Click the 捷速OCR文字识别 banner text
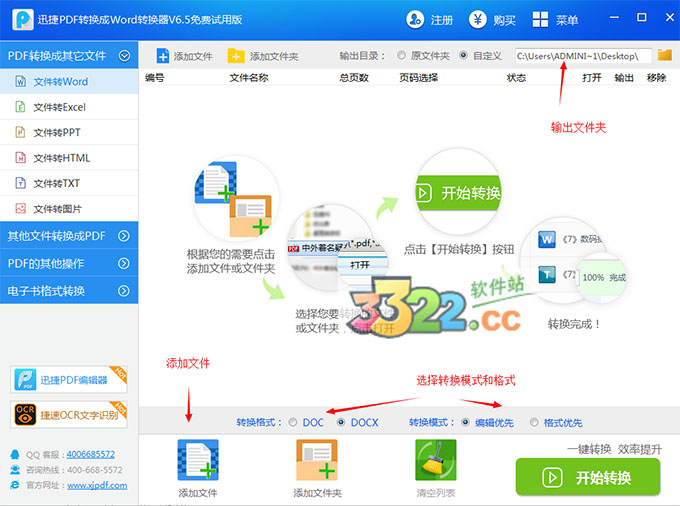 (79, 415)
